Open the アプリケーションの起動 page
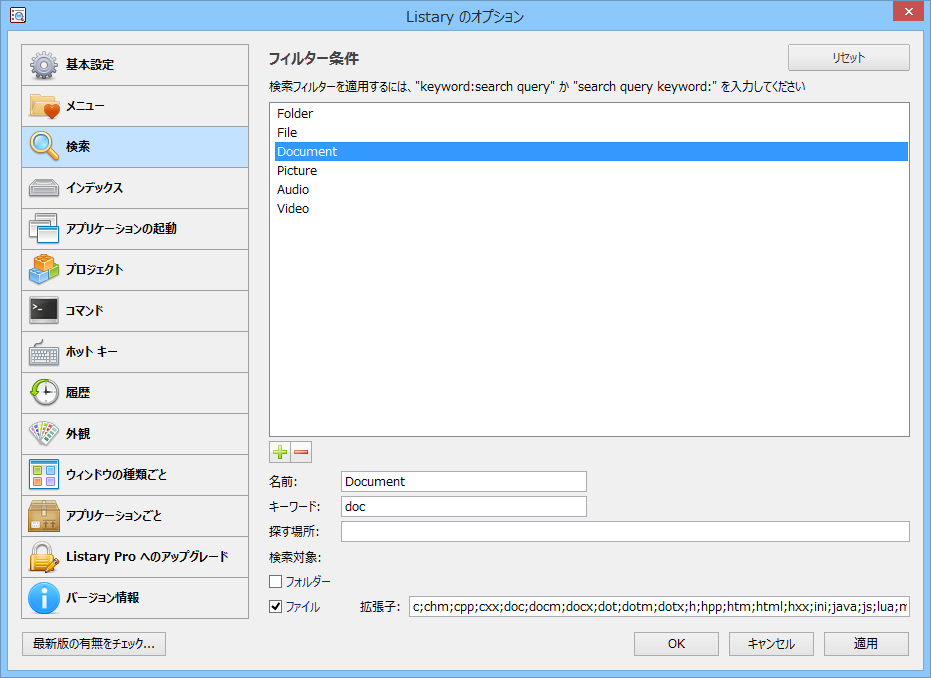Viewport: 931px width, 678px height. pos(135,229)
